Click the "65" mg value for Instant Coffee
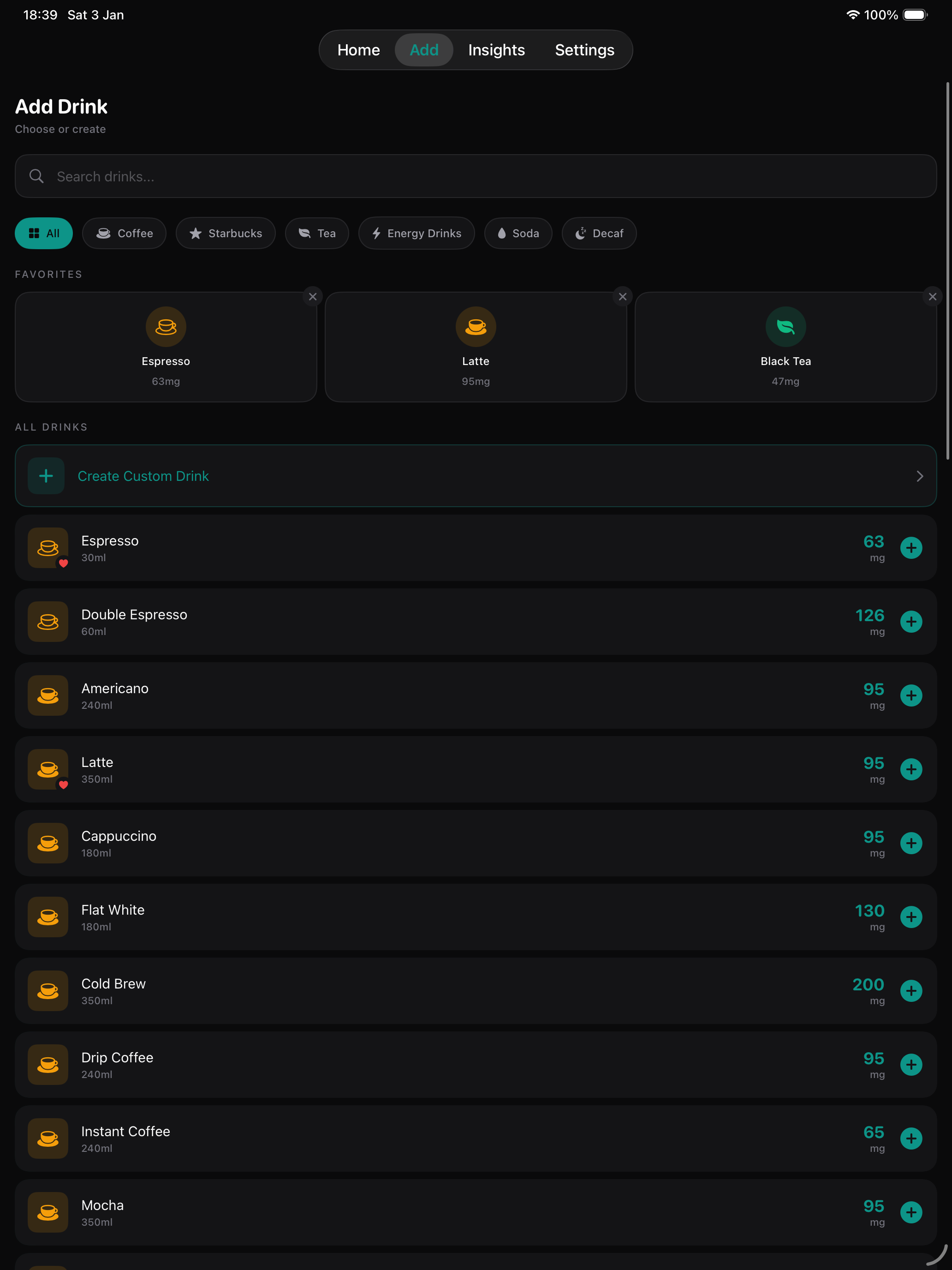 point(874,1132)
